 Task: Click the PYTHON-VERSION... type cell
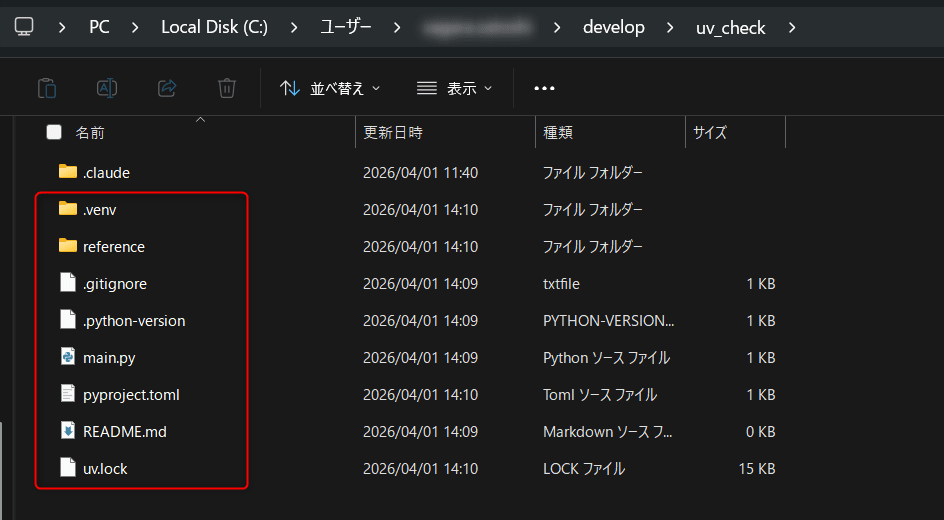[608, 321]
